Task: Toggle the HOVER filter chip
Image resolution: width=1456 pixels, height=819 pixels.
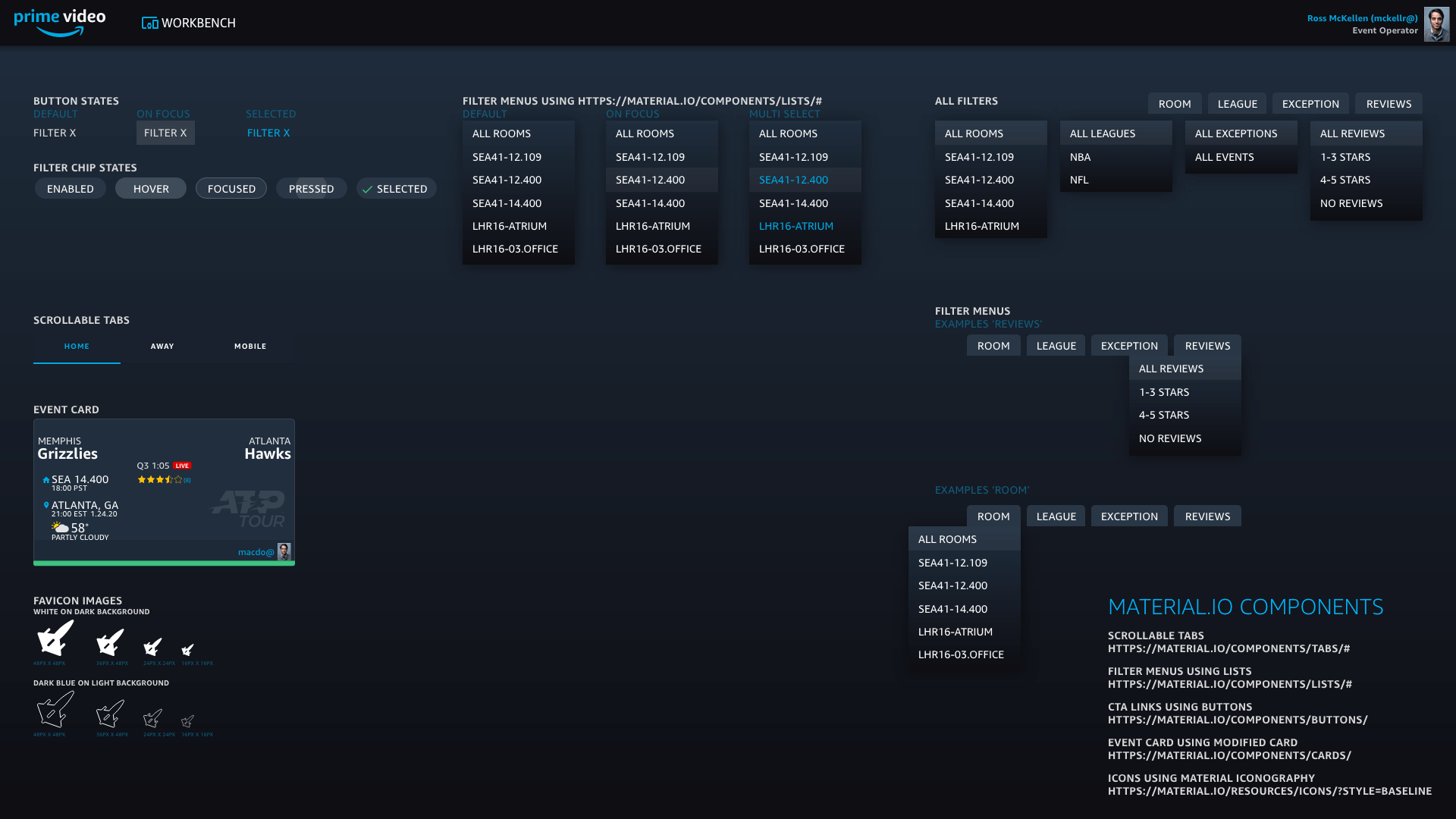Action: (x=151, y=189)
